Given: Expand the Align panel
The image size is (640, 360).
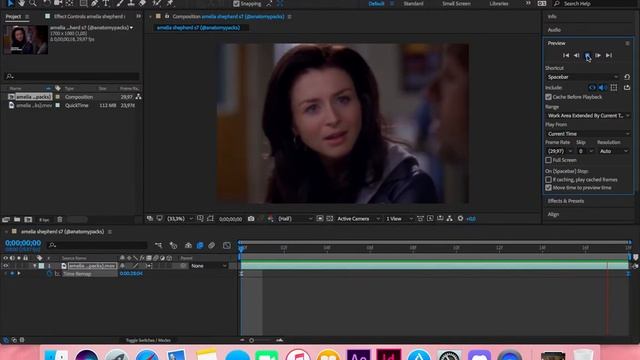Looking at the screenshot, I should (x=553, y=214).
